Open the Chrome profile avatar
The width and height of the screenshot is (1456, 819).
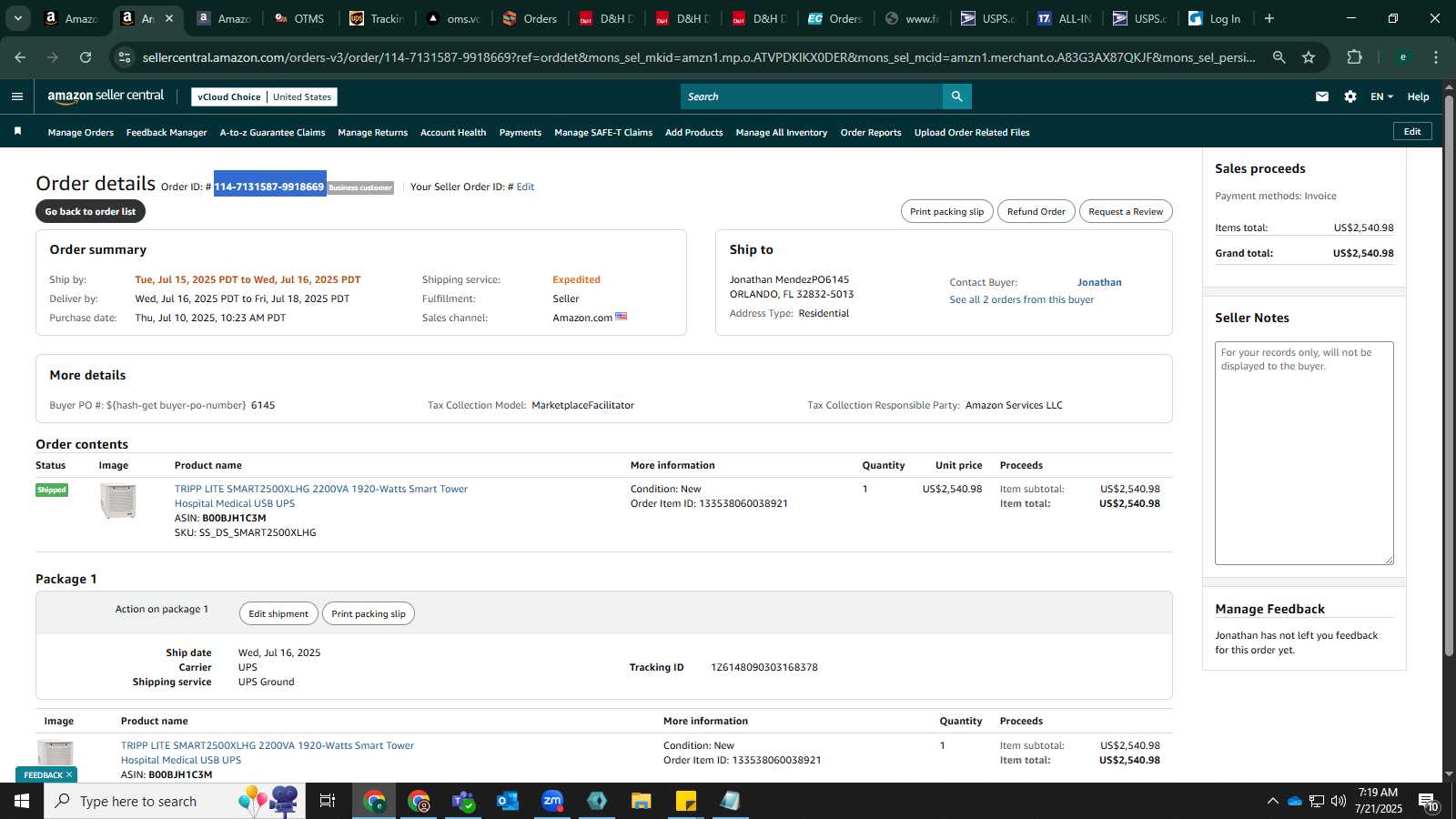coord(1403,57)
